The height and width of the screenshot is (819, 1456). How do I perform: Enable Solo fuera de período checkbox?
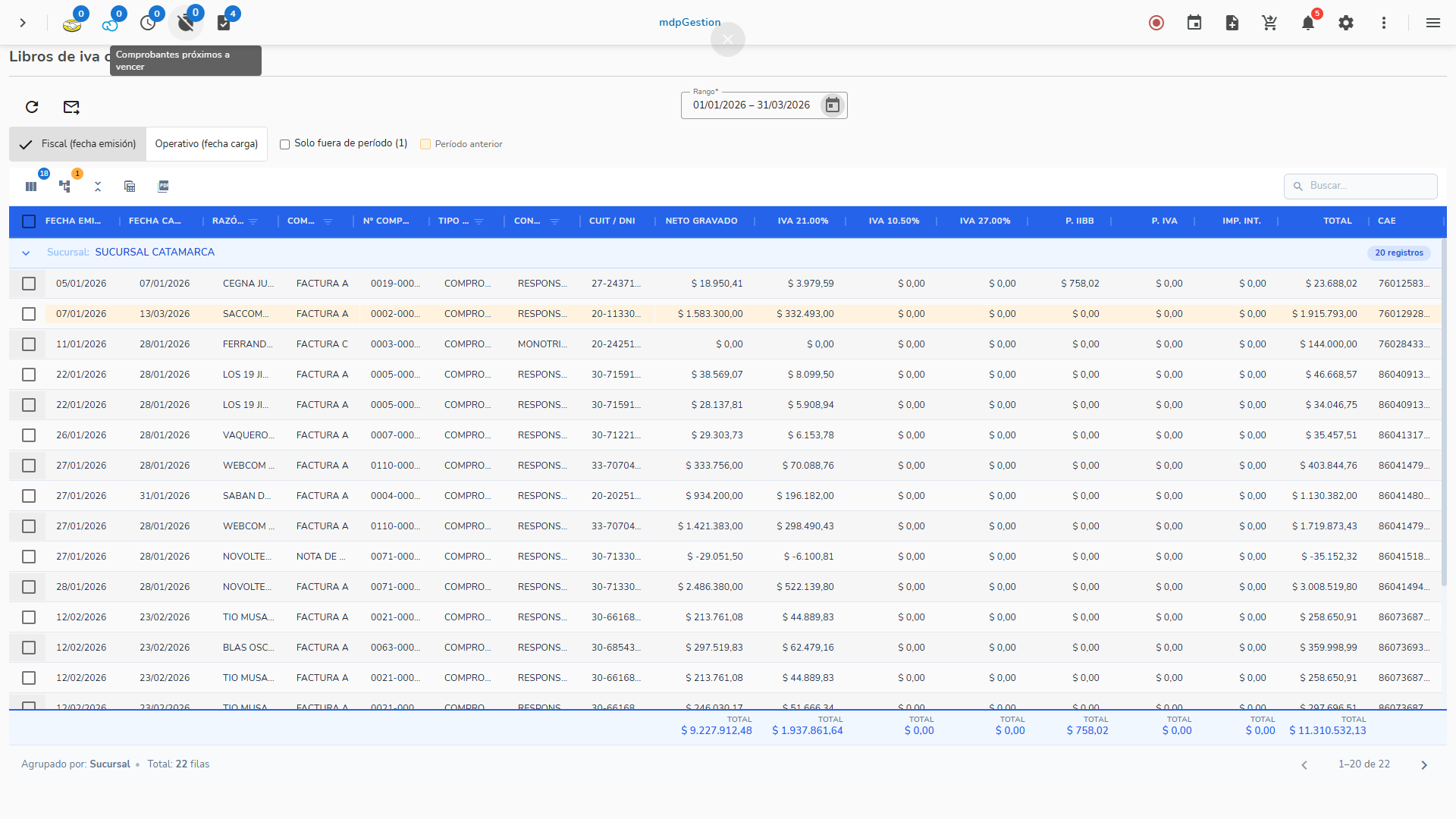[285, 144]
